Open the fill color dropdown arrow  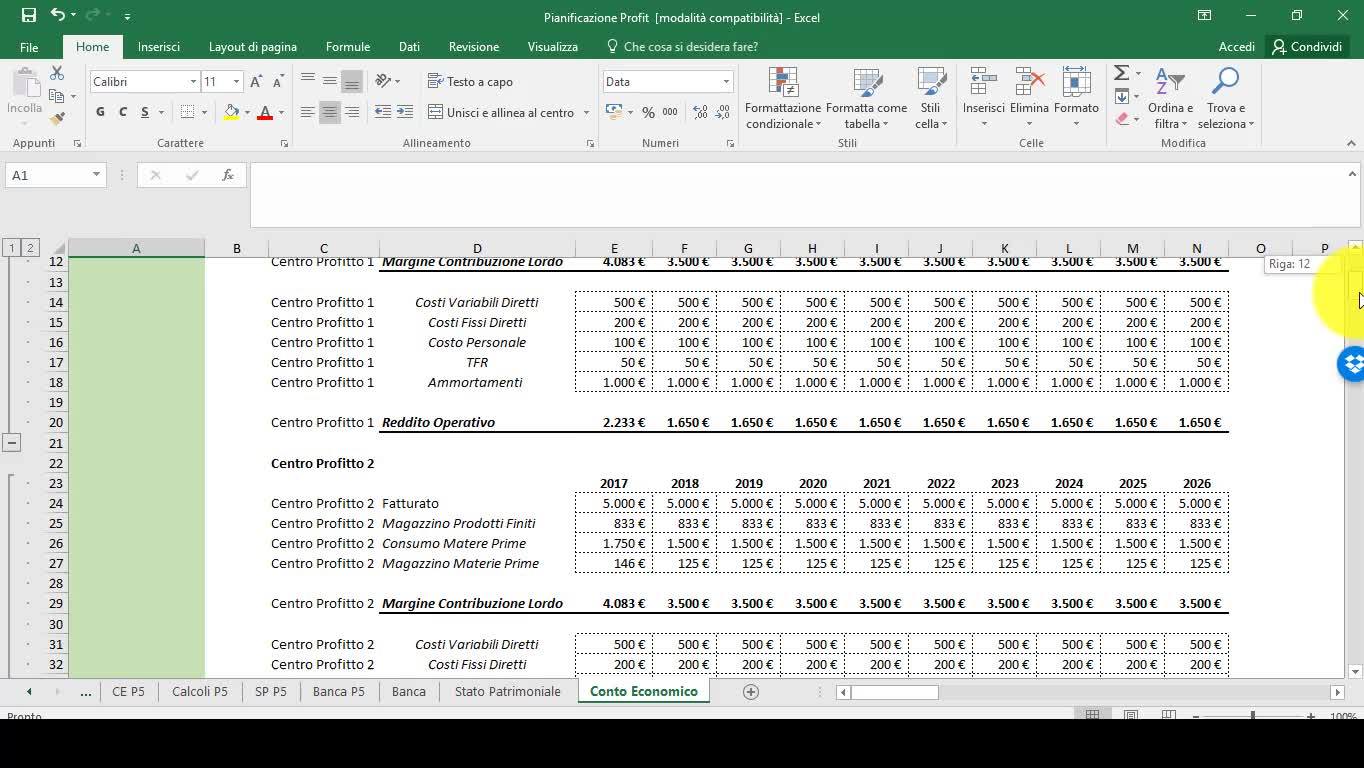click(x=247, y=112)
